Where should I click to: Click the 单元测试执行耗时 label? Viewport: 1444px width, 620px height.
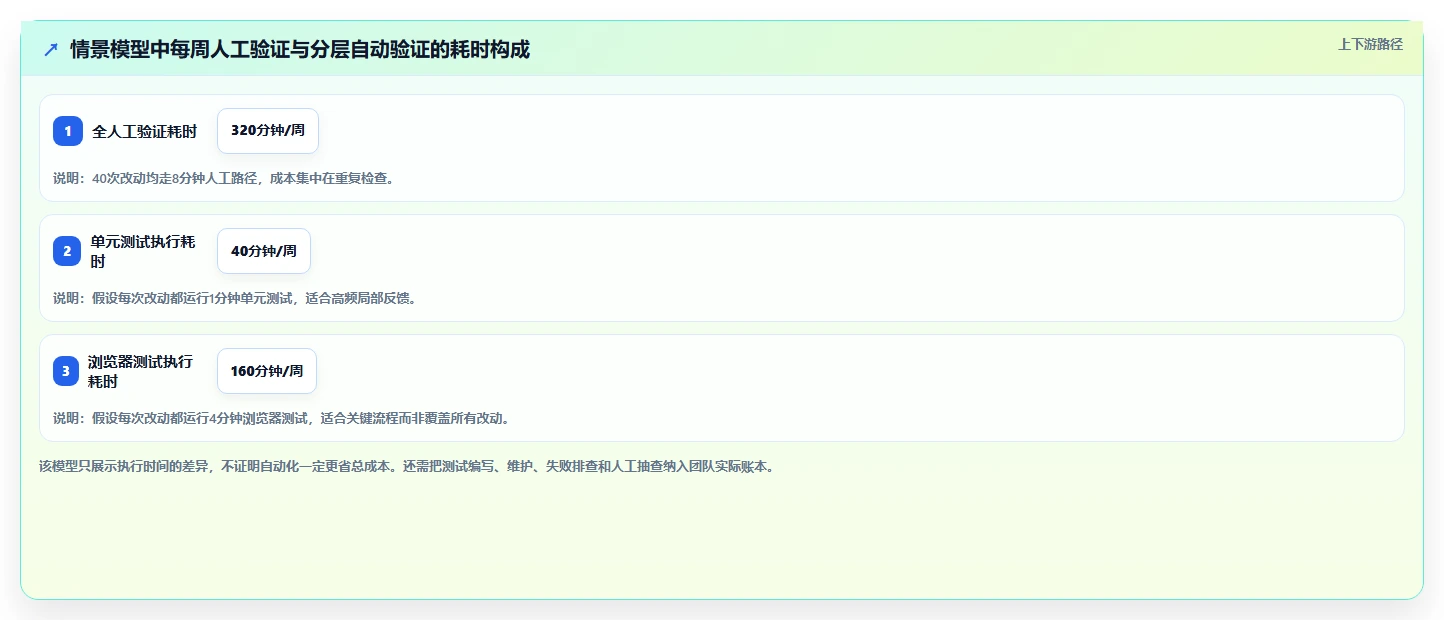143,251
